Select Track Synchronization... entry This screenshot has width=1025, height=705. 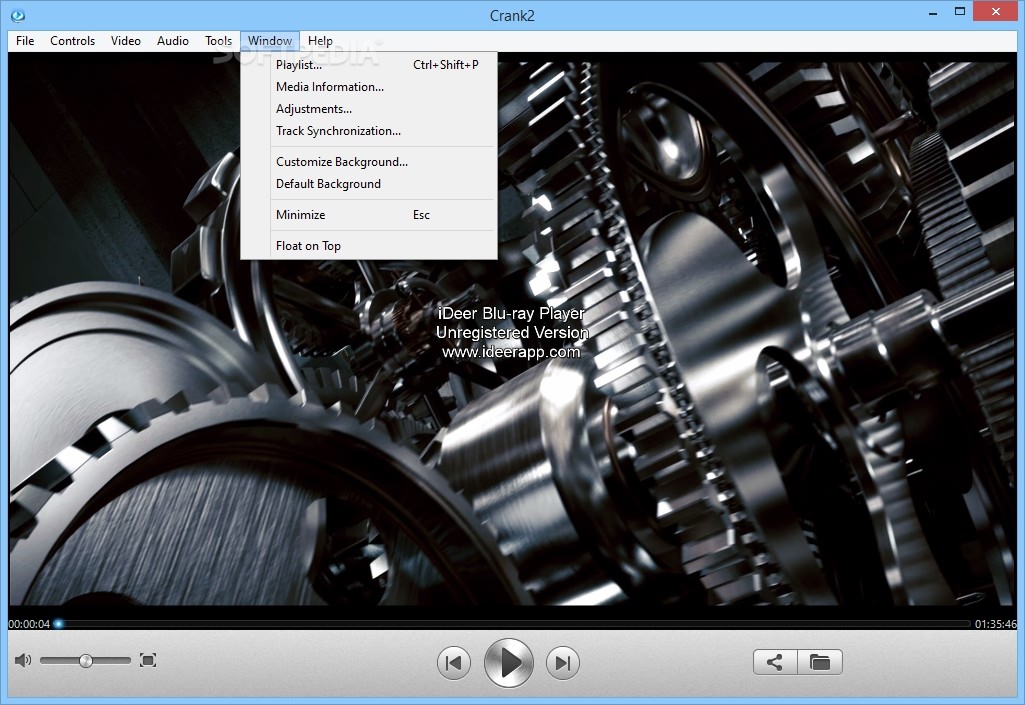[x=369, y=131]
